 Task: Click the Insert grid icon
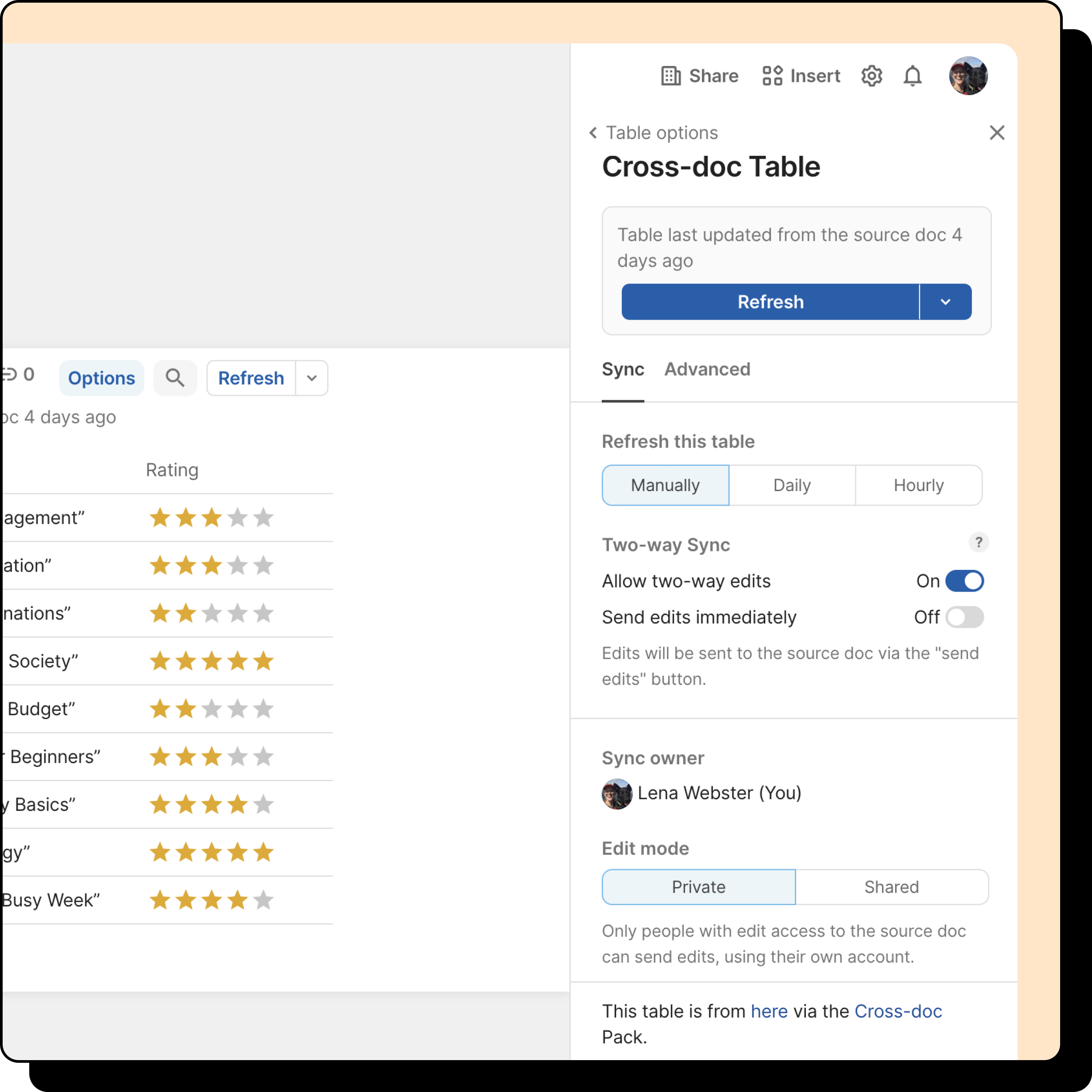[x=772, y=76]
